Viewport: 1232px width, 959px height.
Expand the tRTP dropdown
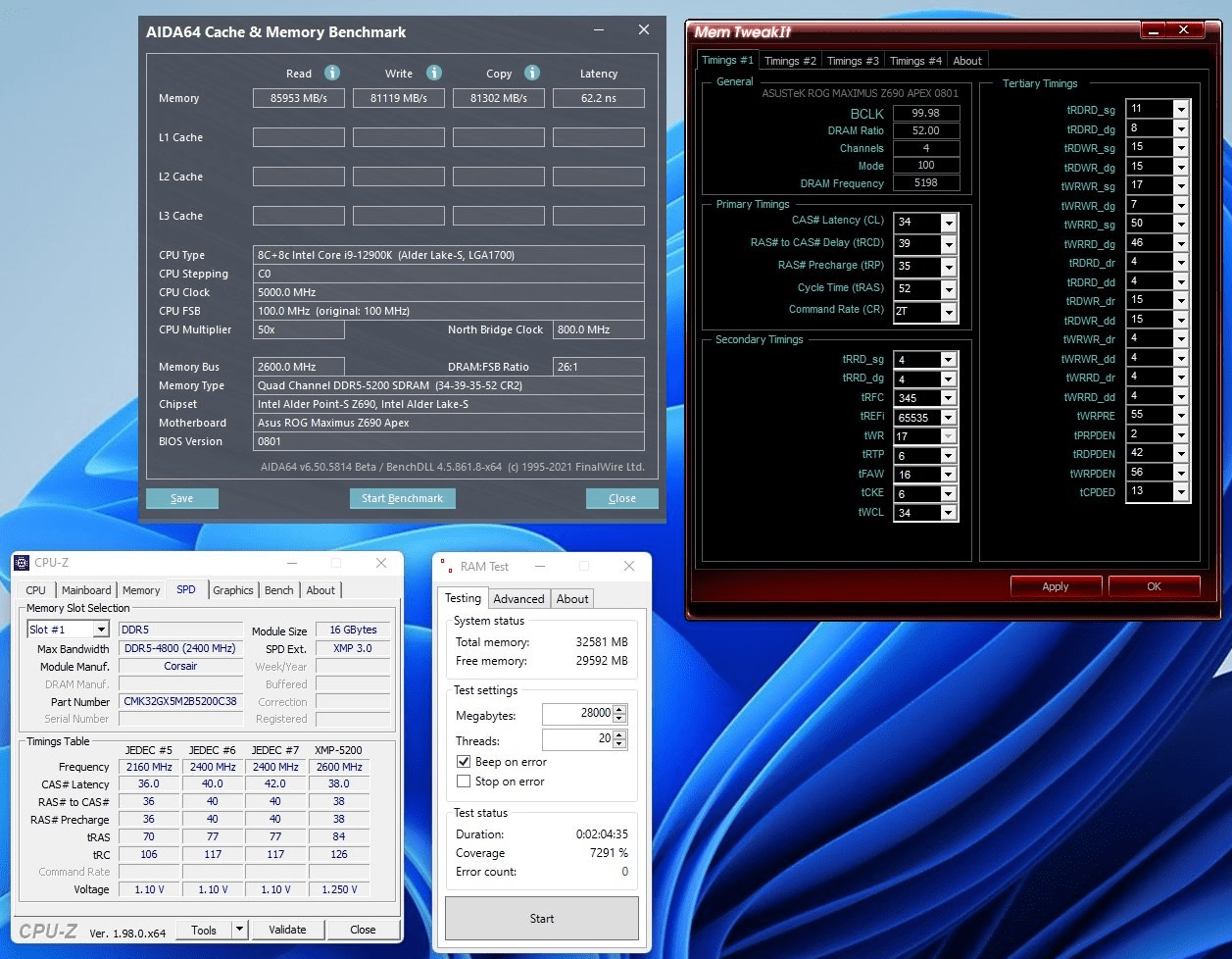[948, 456]
